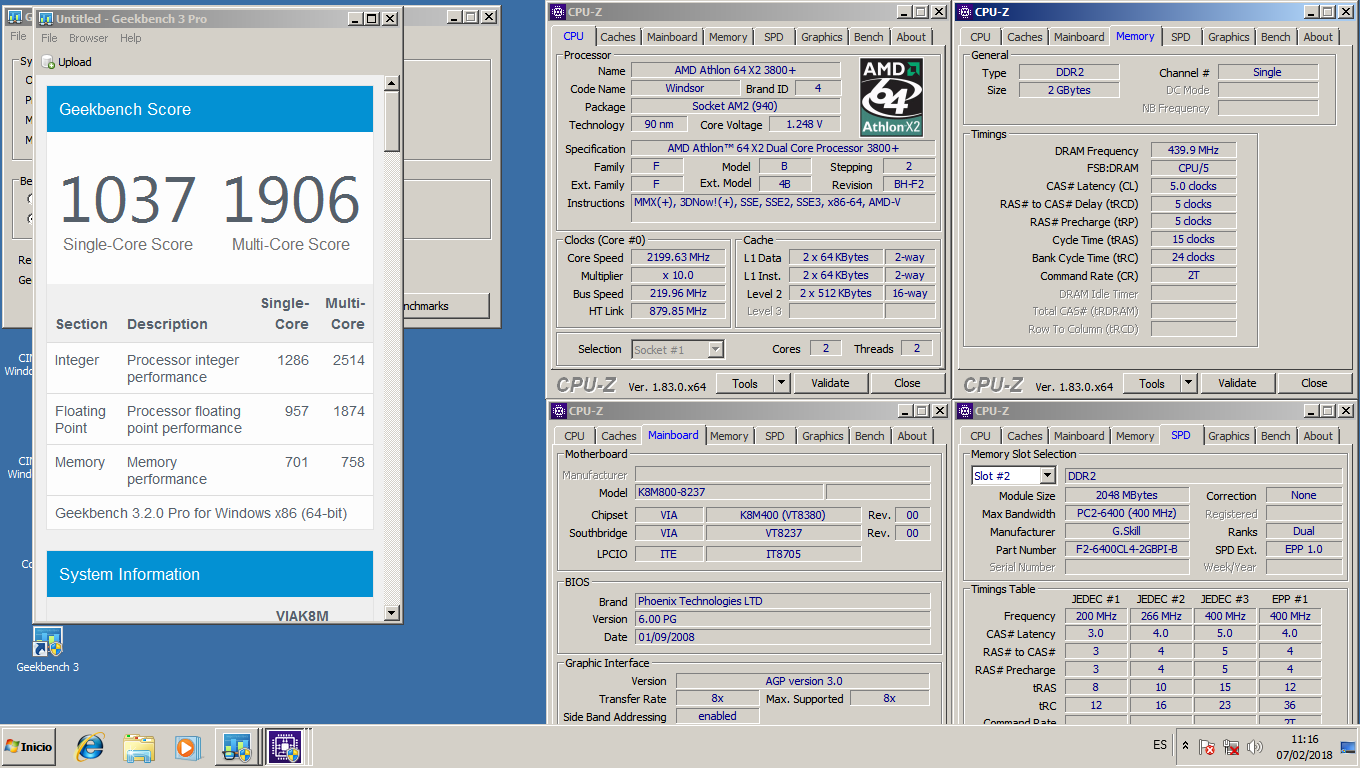
Task: Click the mainboard Model field K8M800-8237
Action: tap(729, 492)
